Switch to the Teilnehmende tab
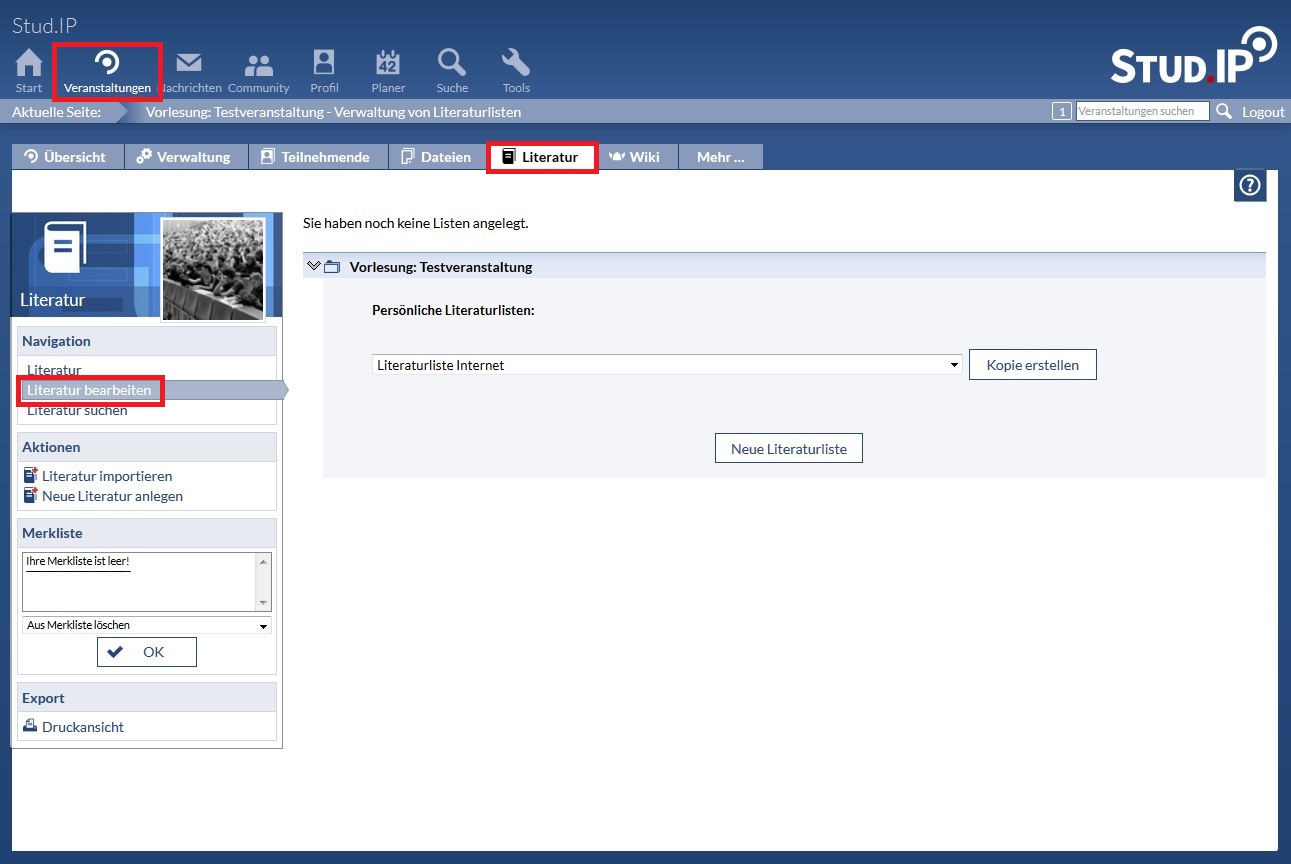This screenshot has height=864, width=1291. (x=316, y=157)
